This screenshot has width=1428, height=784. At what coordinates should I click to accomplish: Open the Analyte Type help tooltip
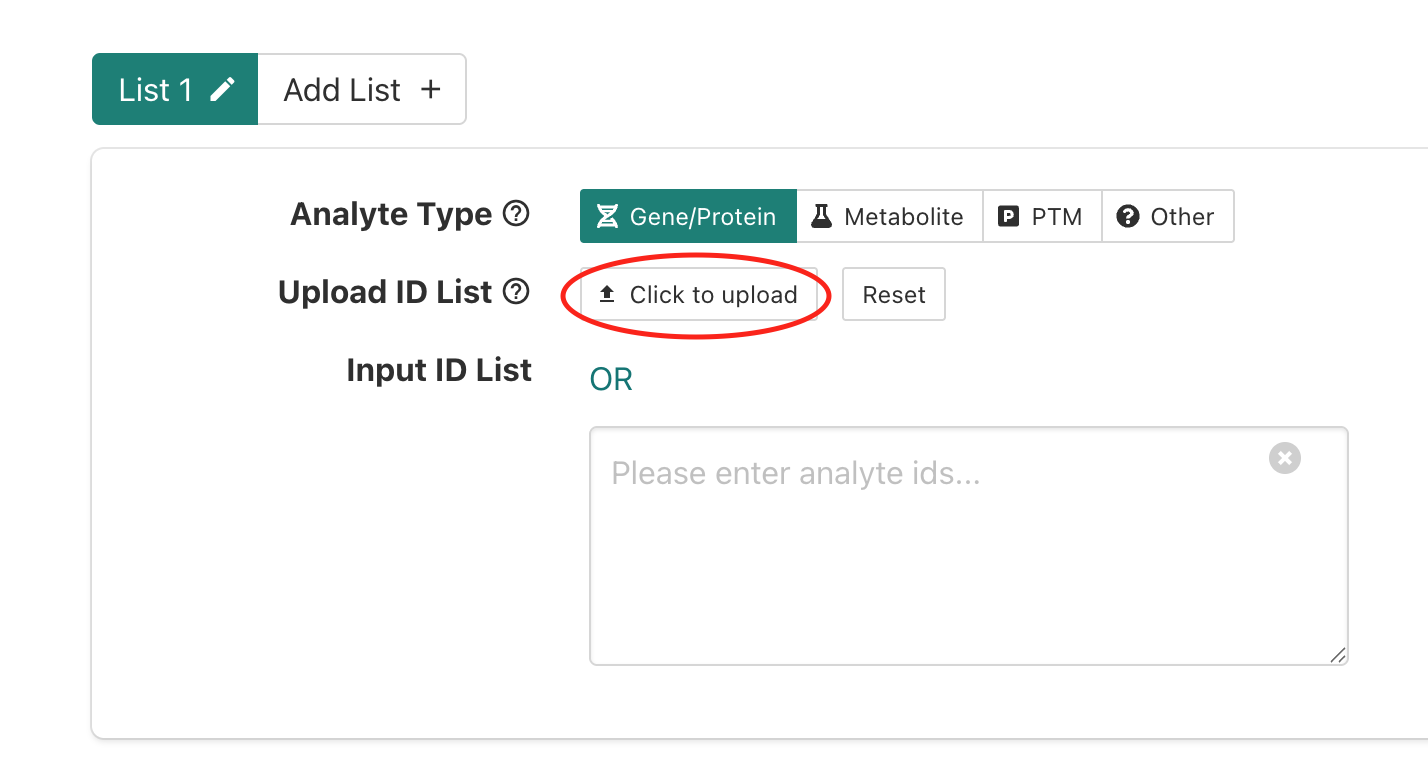click(x=518, y=213)
